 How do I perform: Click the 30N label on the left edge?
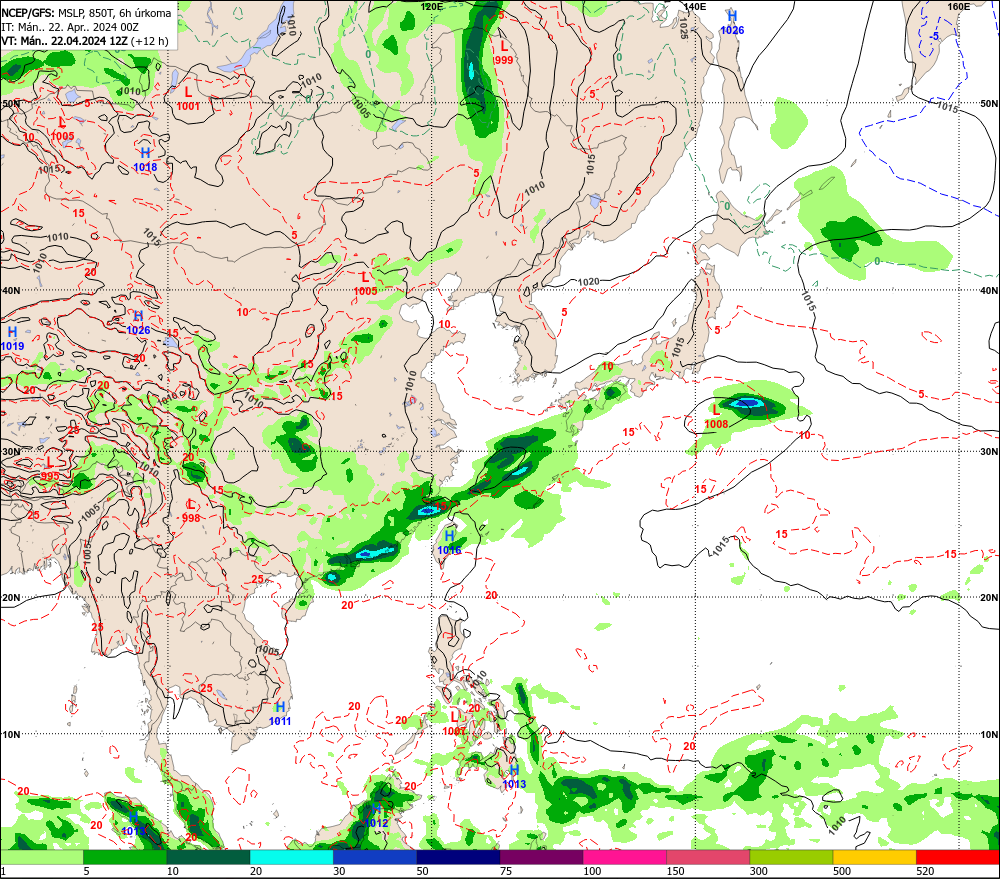coord(11,452)
